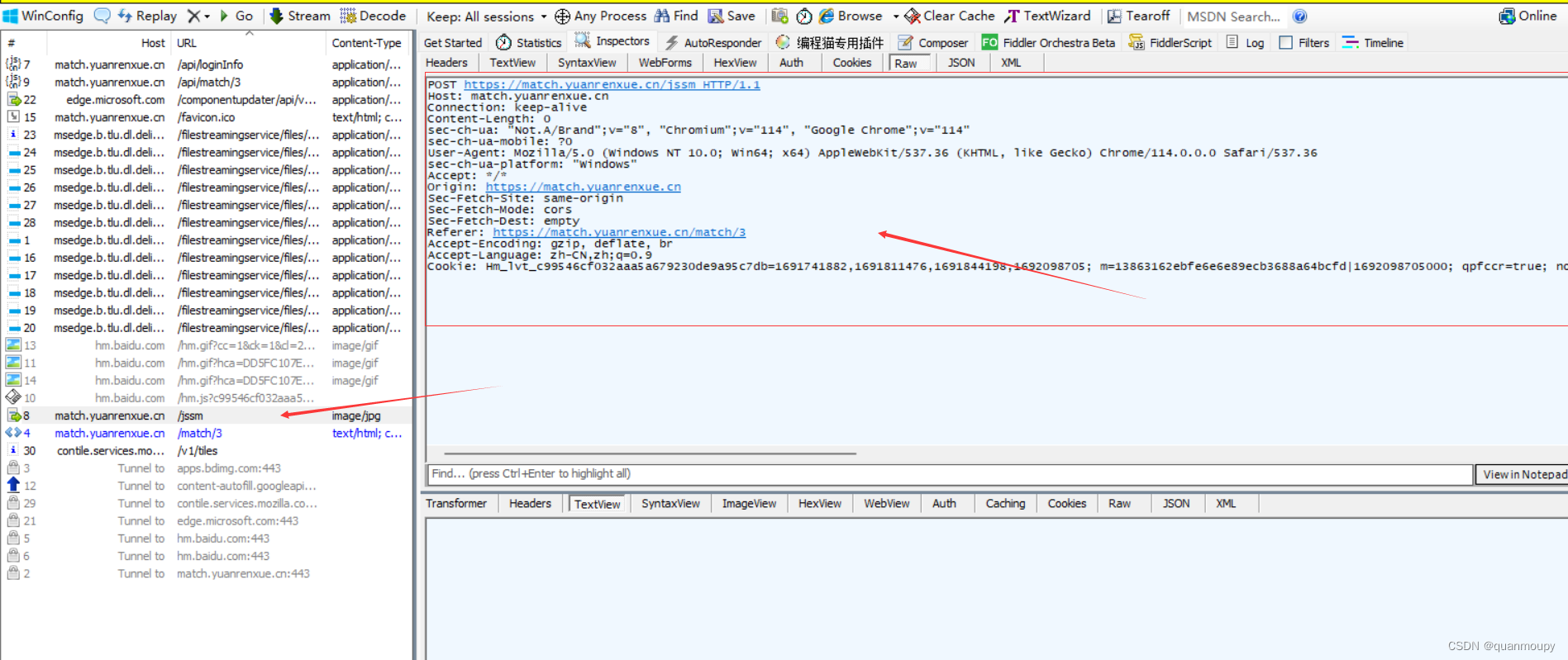Select the /match/3 html session
Screen dimensions: 1568x660
click(207, 433)
